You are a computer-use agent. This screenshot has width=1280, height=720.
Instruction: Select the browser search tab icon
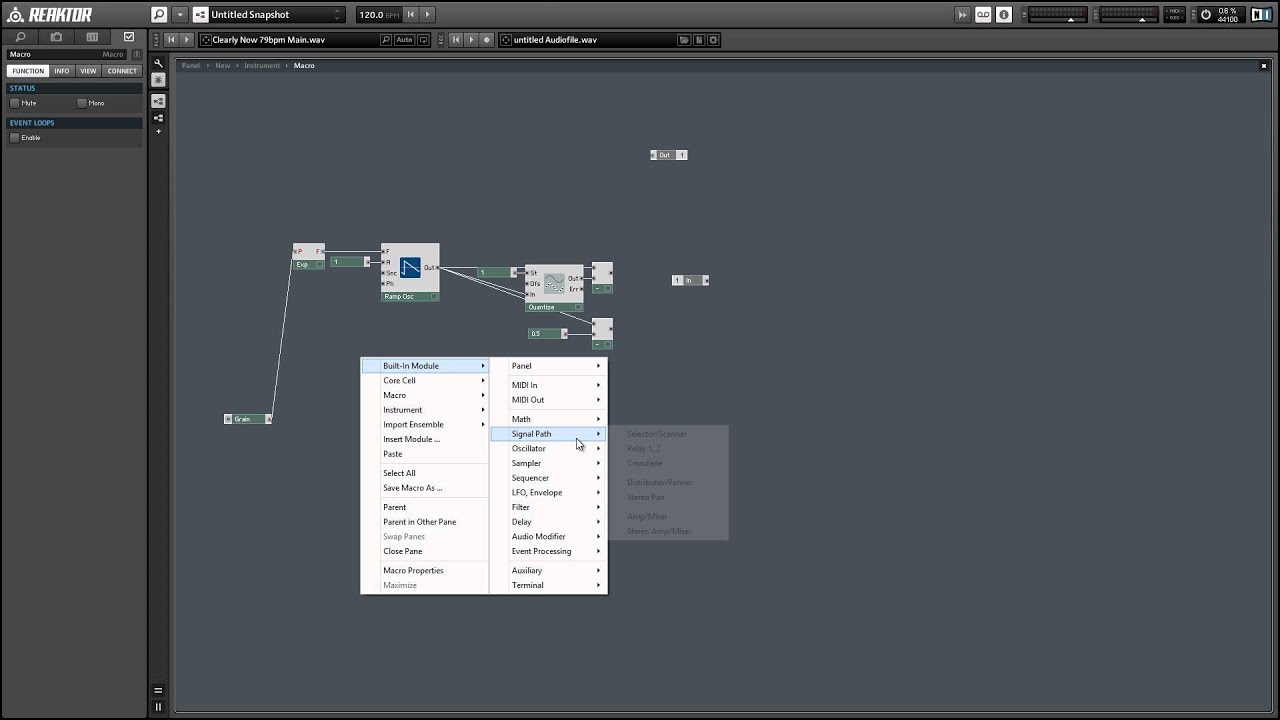click(20, 37)
